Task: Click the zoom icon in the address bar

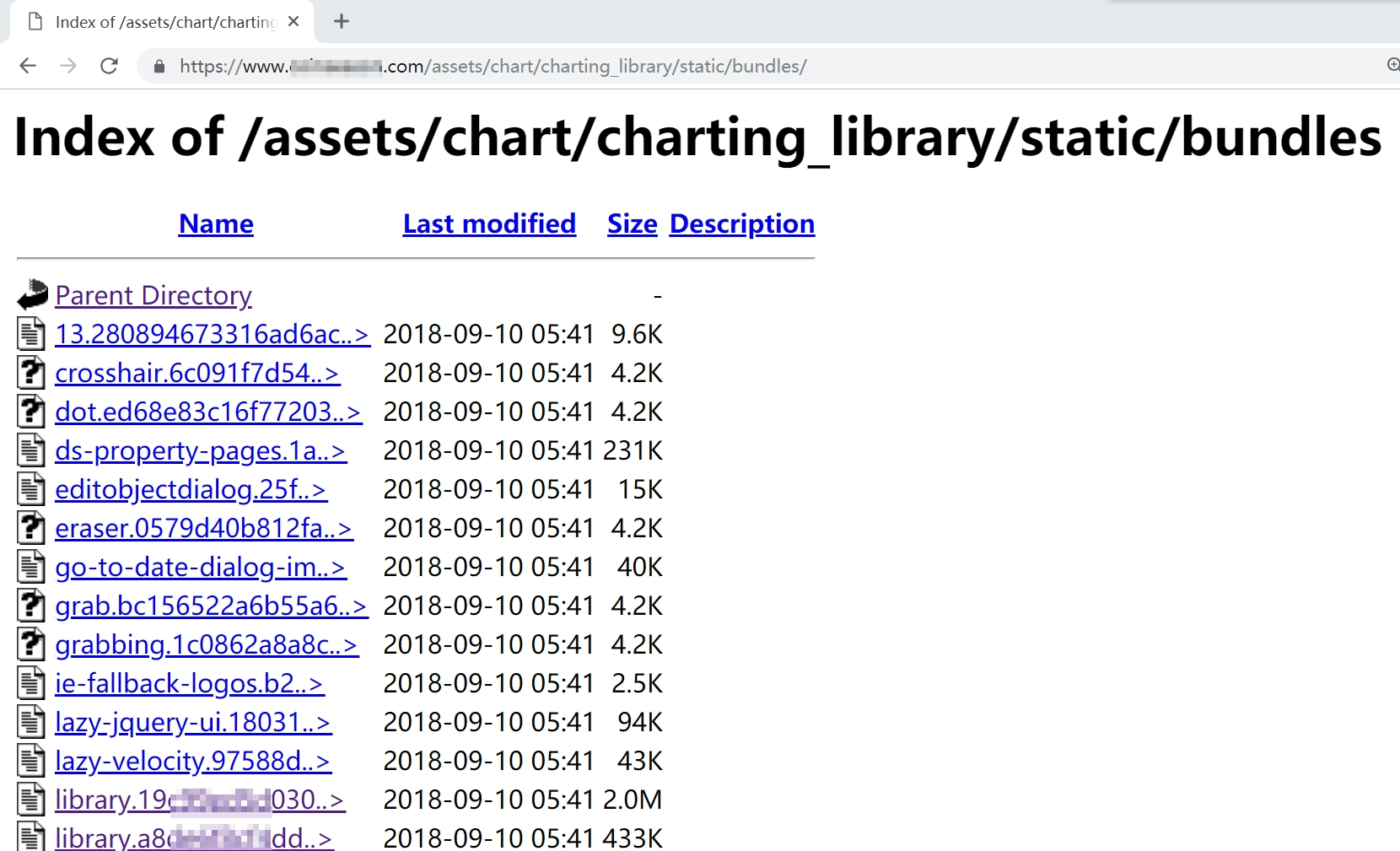Action: (x=1393, y=65)
